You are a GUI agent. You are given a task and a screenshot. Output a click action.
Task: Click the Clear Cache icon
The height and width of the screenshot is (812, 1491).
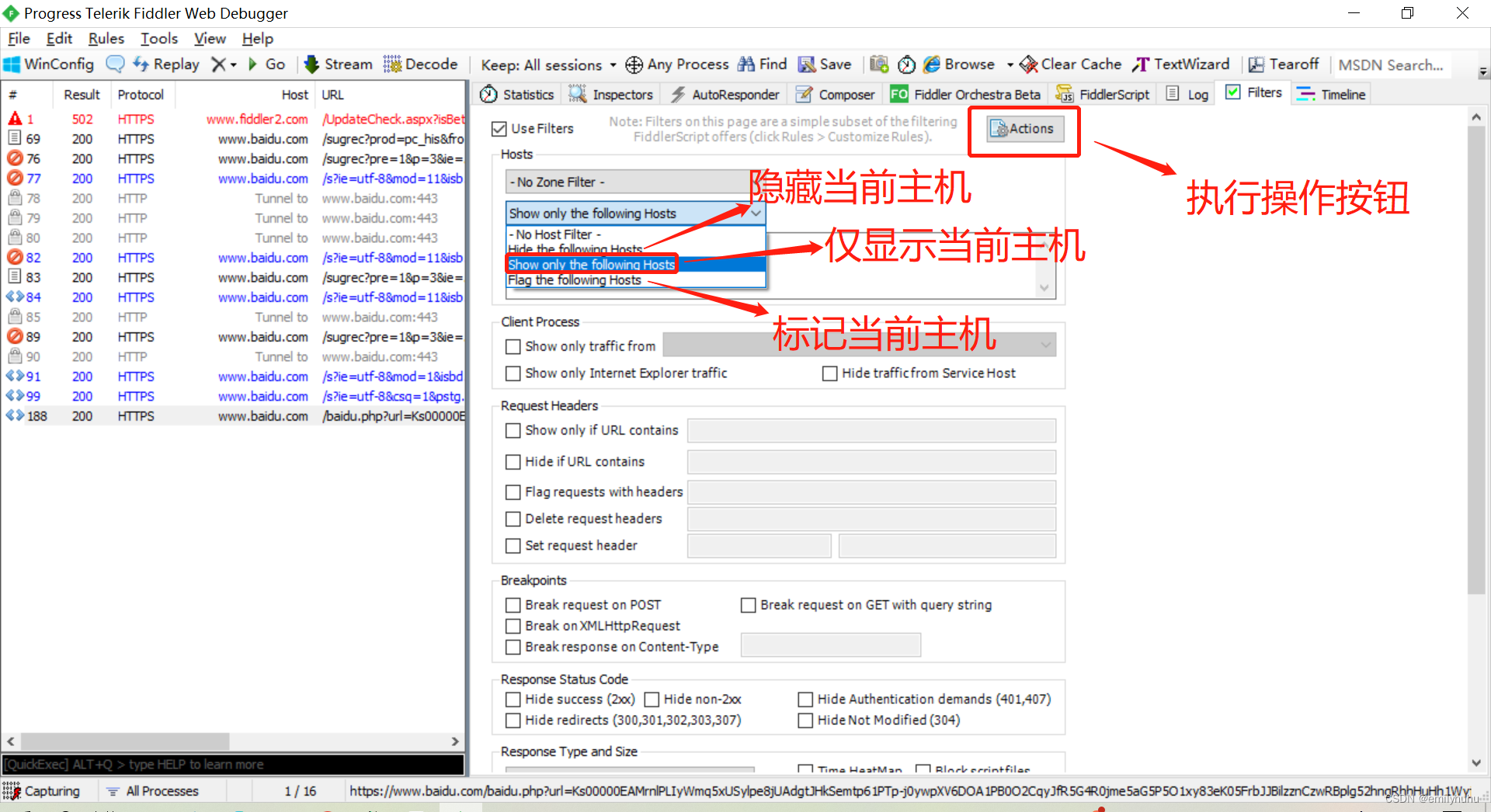[1028, 64]
